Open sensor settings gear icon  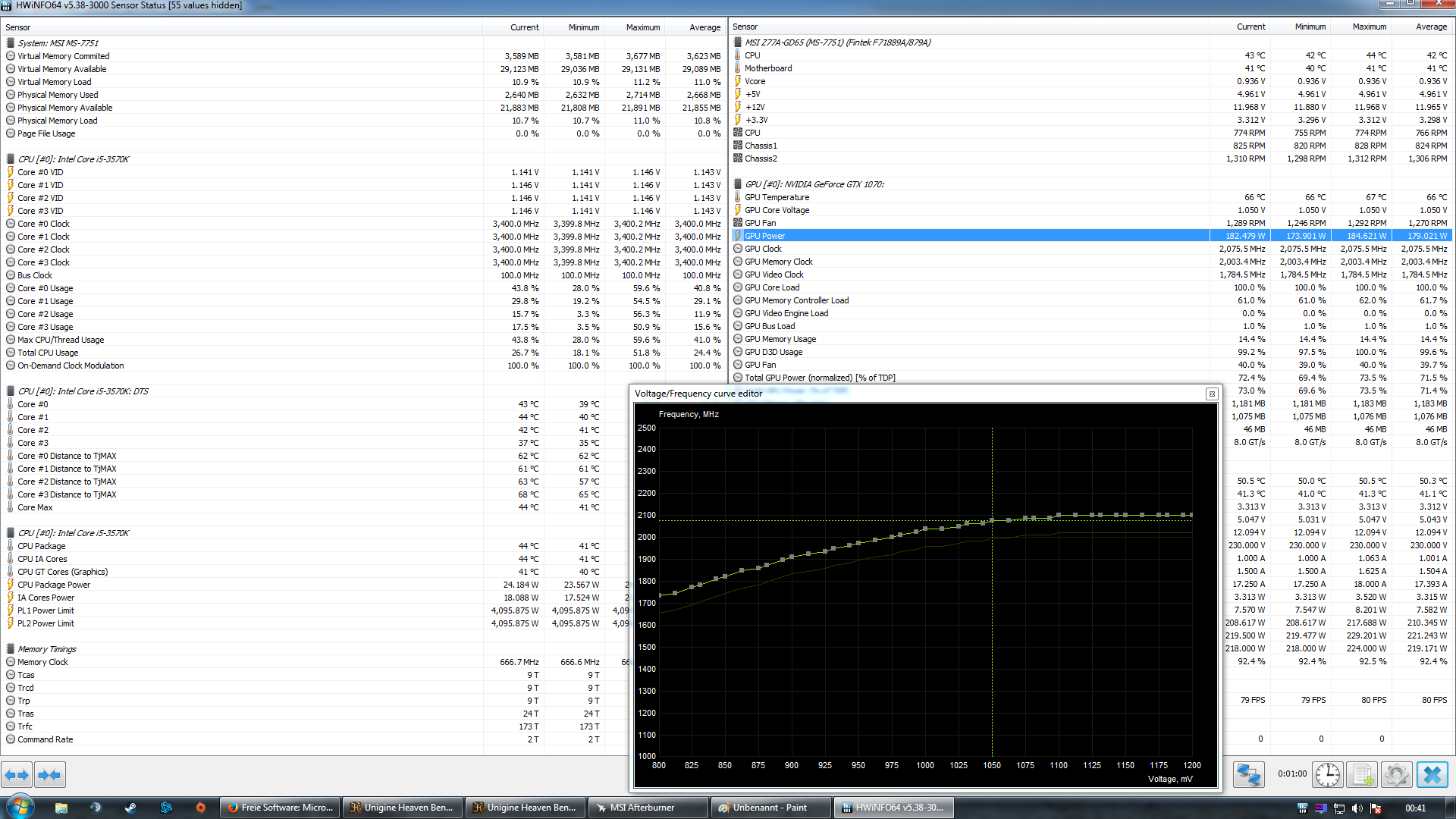pos(1396,775)
